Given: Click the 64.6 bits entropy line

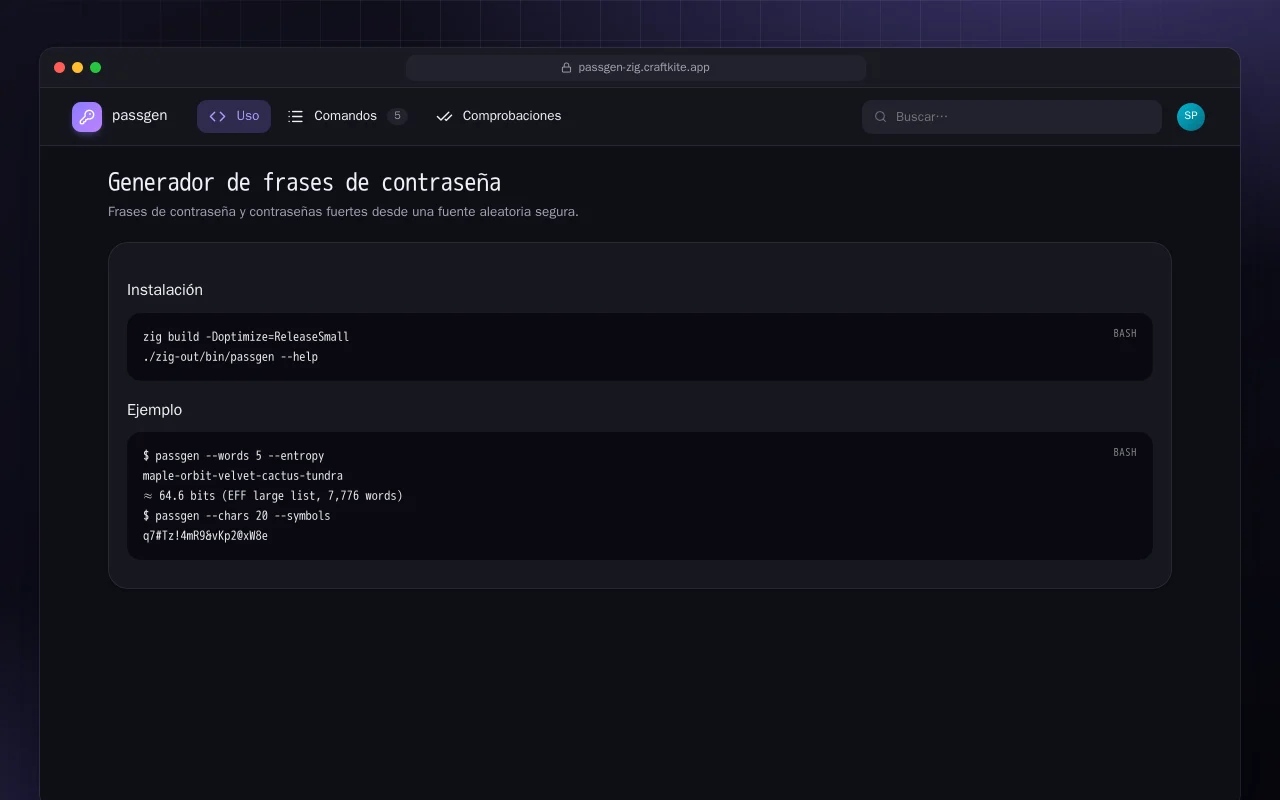Looking at the screenshot, I should (273, 496).
